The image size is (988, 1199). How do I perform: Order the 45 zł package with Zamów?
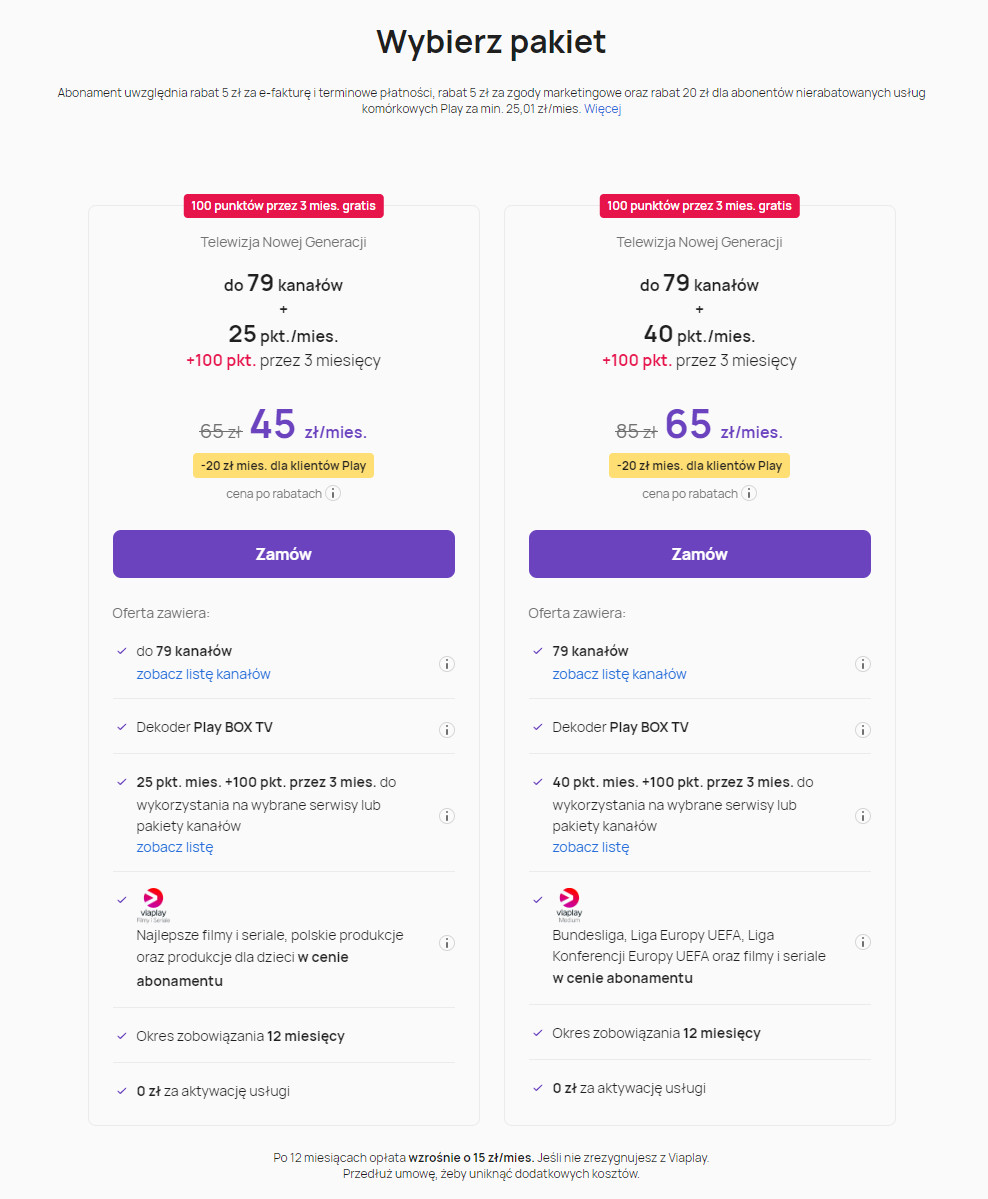click(x=284, y=554)
